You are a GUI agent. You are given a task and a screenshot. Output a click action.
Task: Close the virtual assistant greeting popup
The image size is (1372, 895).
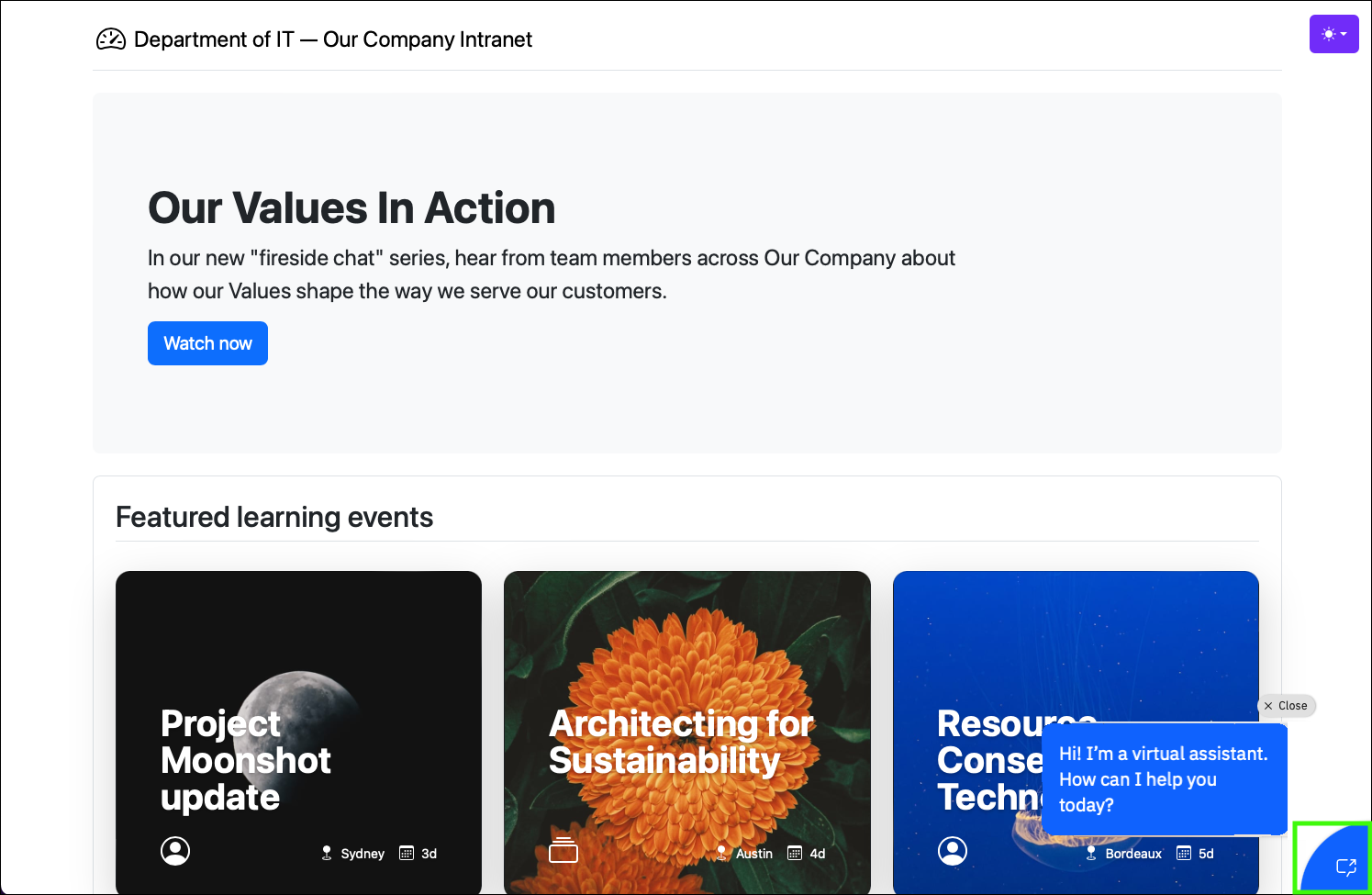(1286, 706)
